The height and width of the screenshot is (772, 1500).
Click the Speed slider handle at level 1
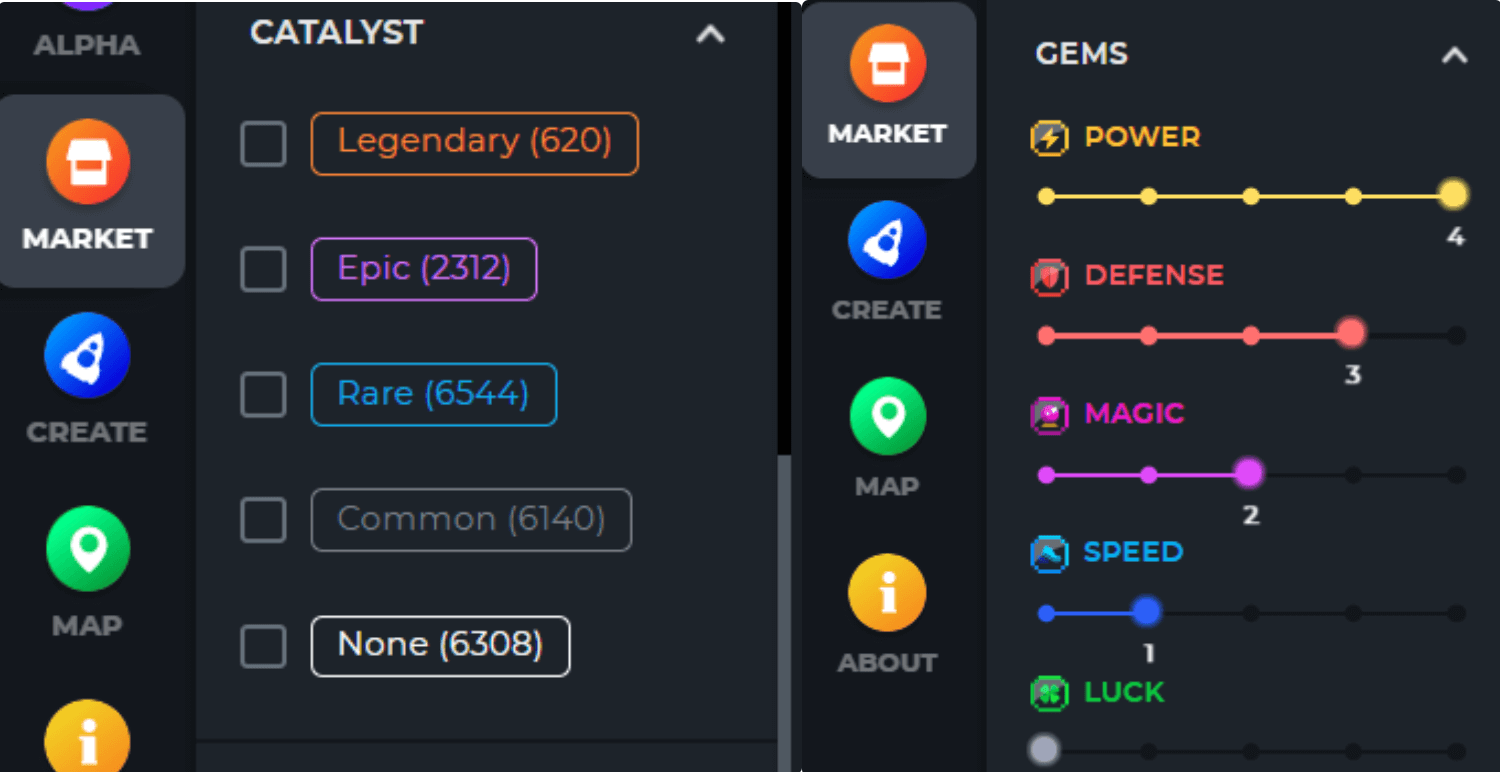1147,612
